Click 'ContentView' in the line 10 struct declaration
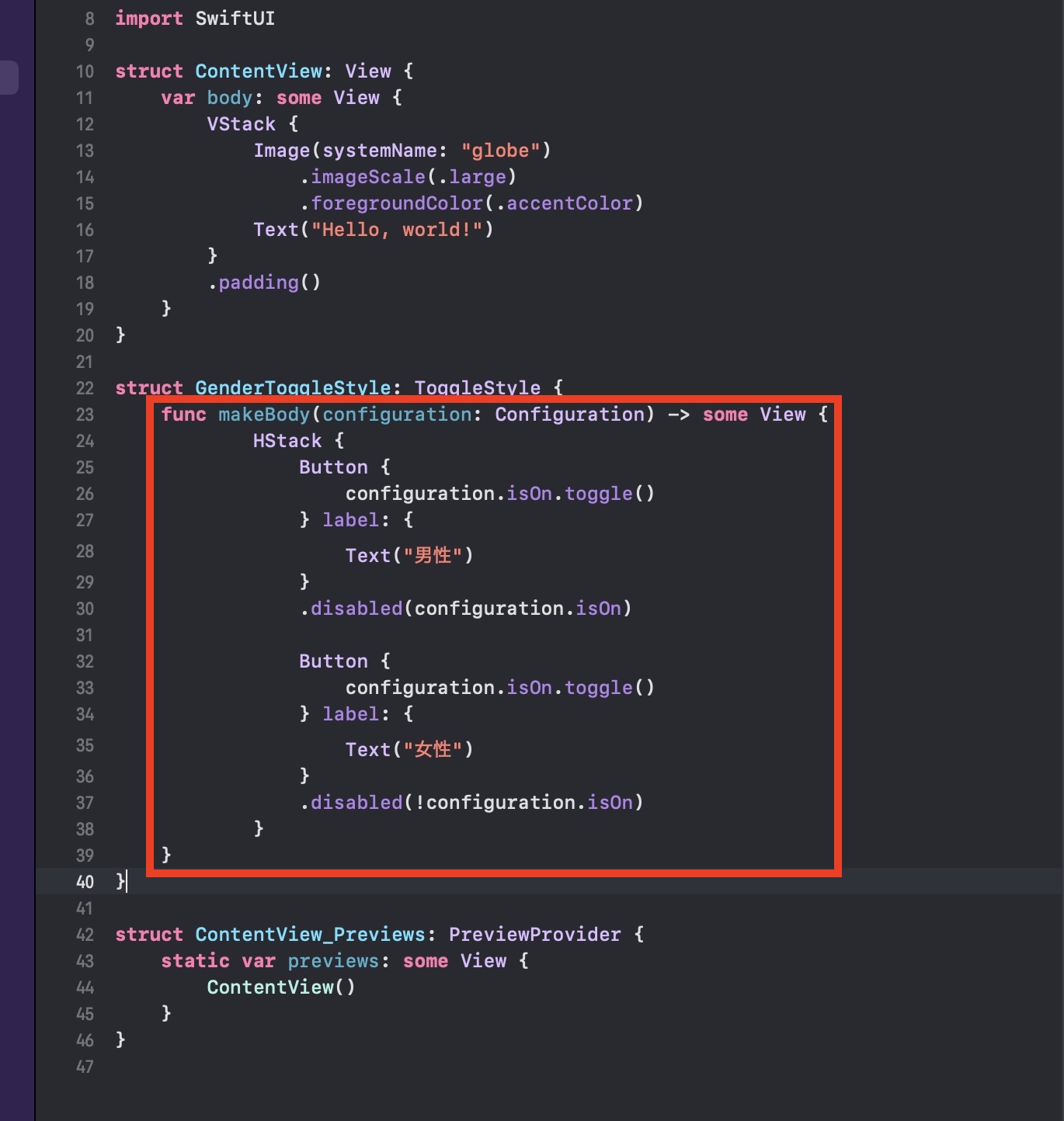Image resolution: width=1064 pixels, height=1121 pixels. pos(259,71)
